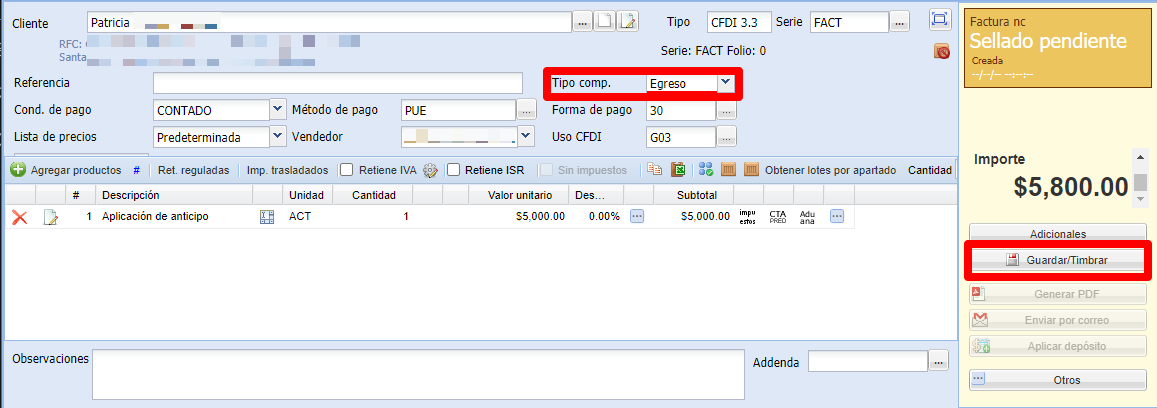Click the Uso CFDI field showing G03

(x=681, y=136)
